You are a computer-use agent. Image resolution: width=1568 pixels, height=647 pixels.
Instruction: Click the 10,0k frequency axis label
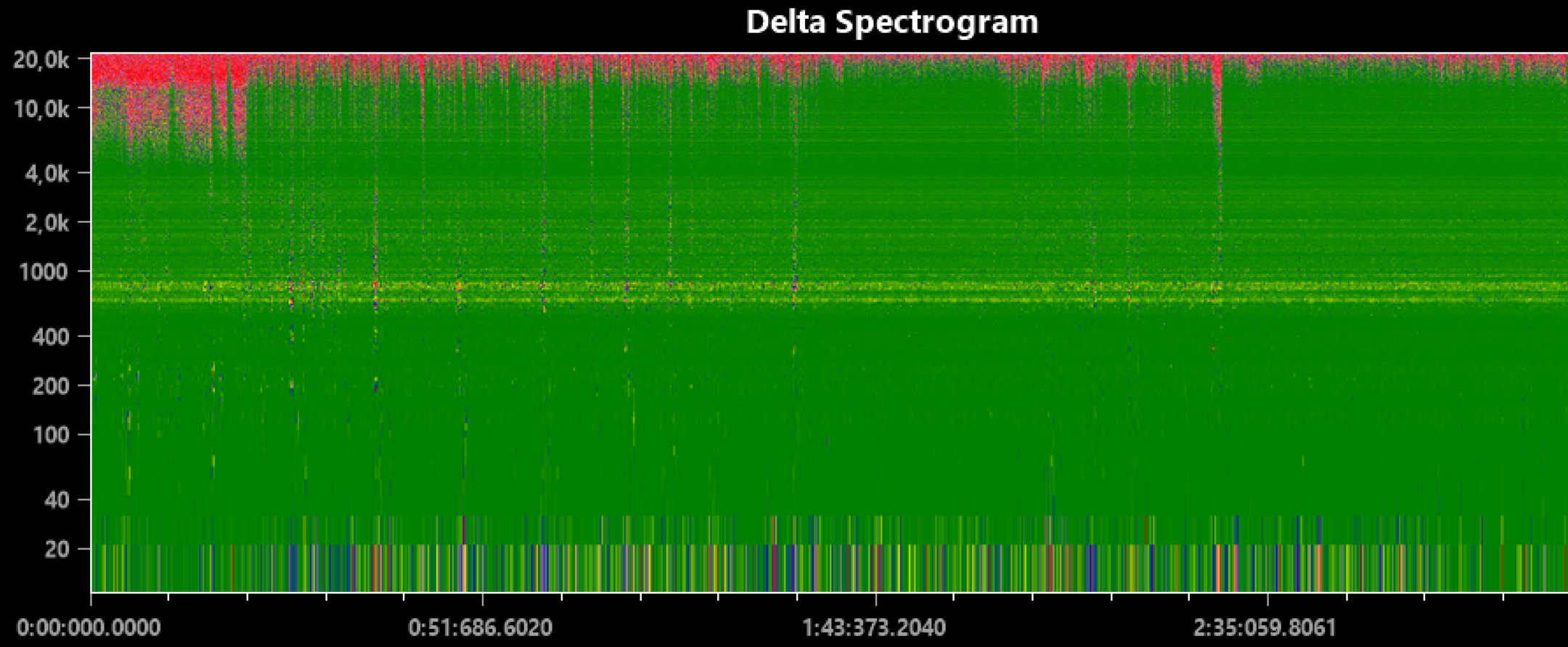click(x=42, y=110)
